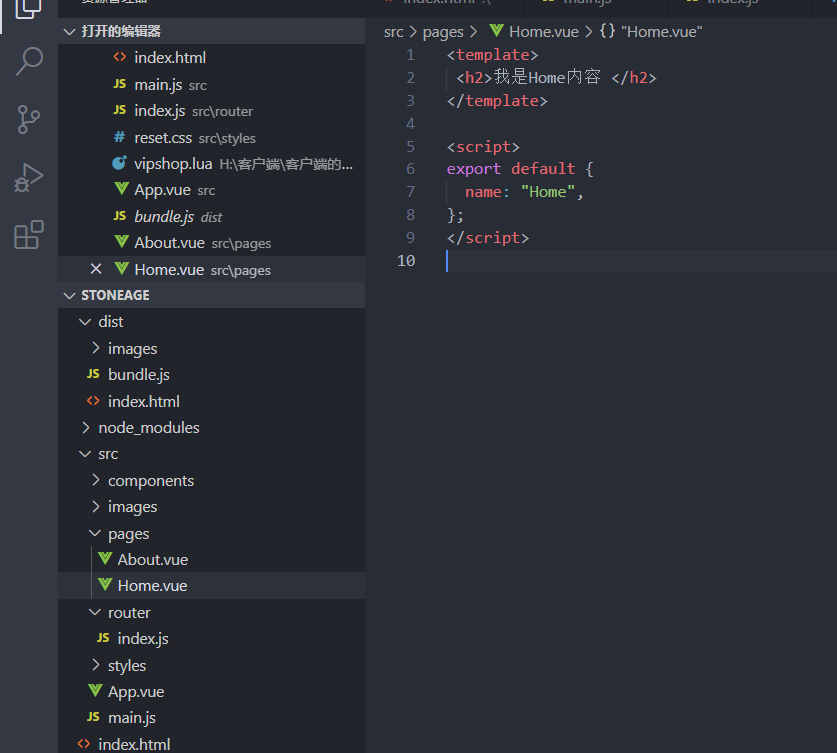Click the braces icon in breadcrumb
This screenshot has height=753, width=837.
point(607,31)
